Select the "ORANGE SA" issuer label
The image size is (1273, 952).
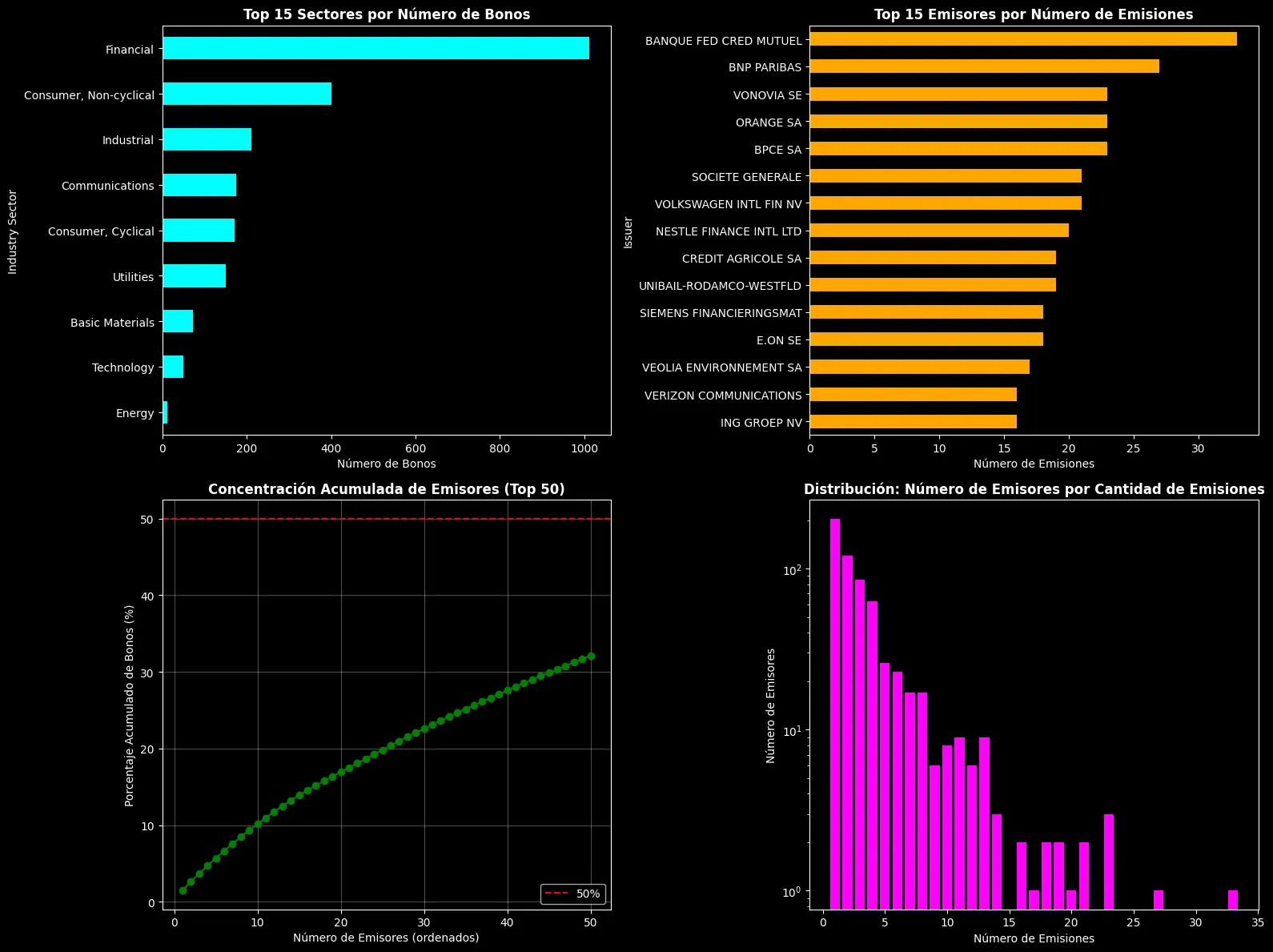click(769, 123)
